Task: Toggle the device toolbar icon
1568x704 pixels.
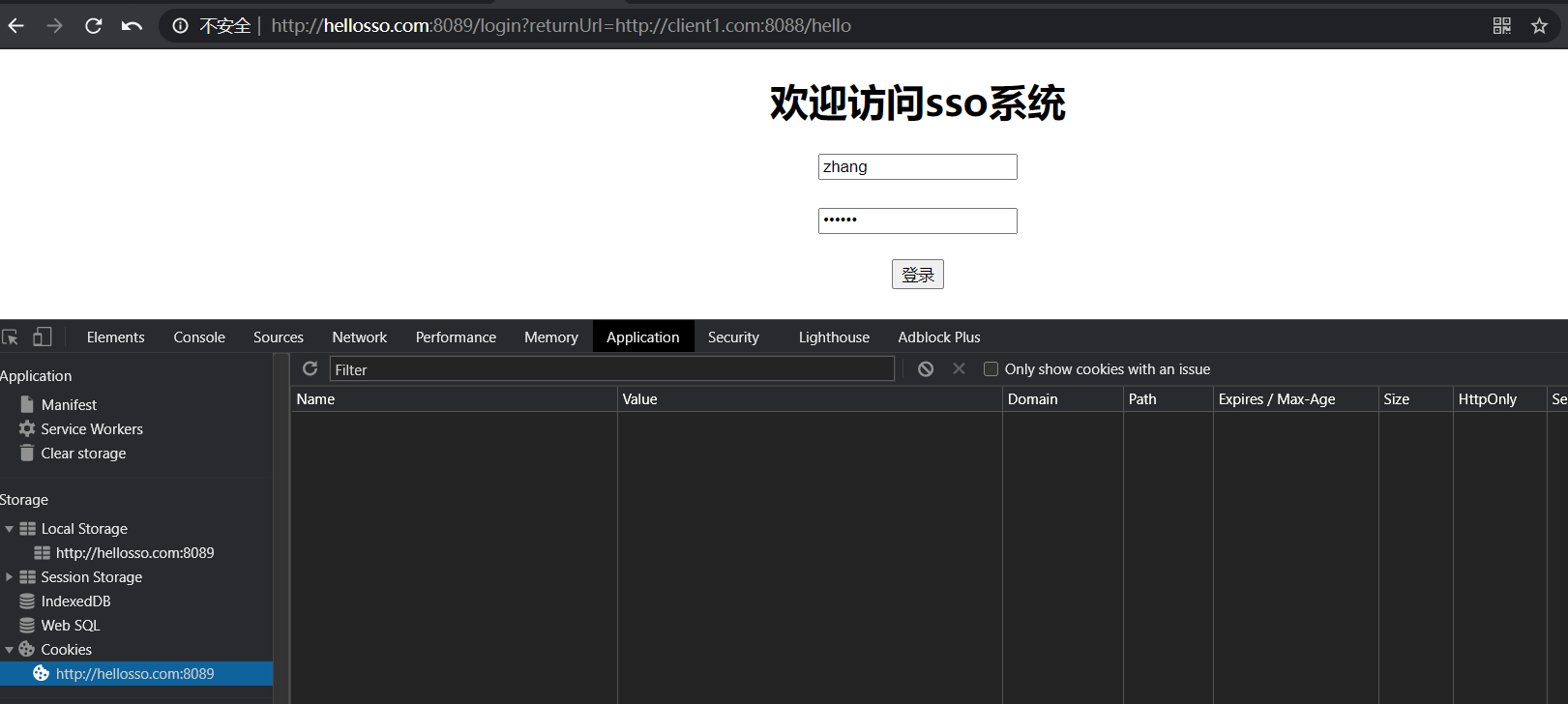Action: pos(42,337)
